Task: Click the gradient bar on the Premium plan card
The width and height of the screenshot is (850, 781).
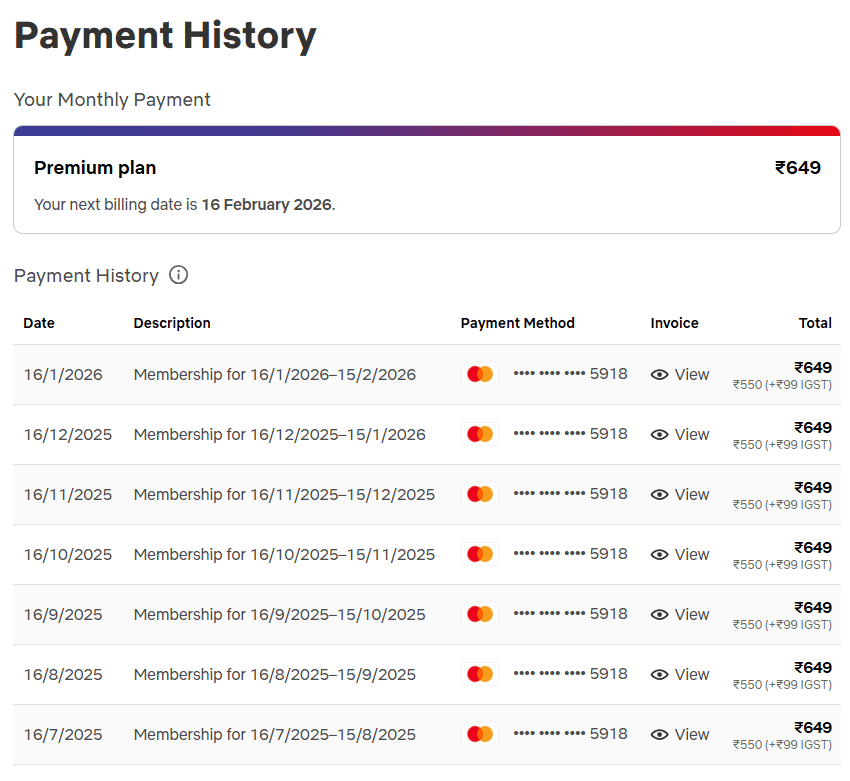Action: pyautogui.click(x=426, y=128)
